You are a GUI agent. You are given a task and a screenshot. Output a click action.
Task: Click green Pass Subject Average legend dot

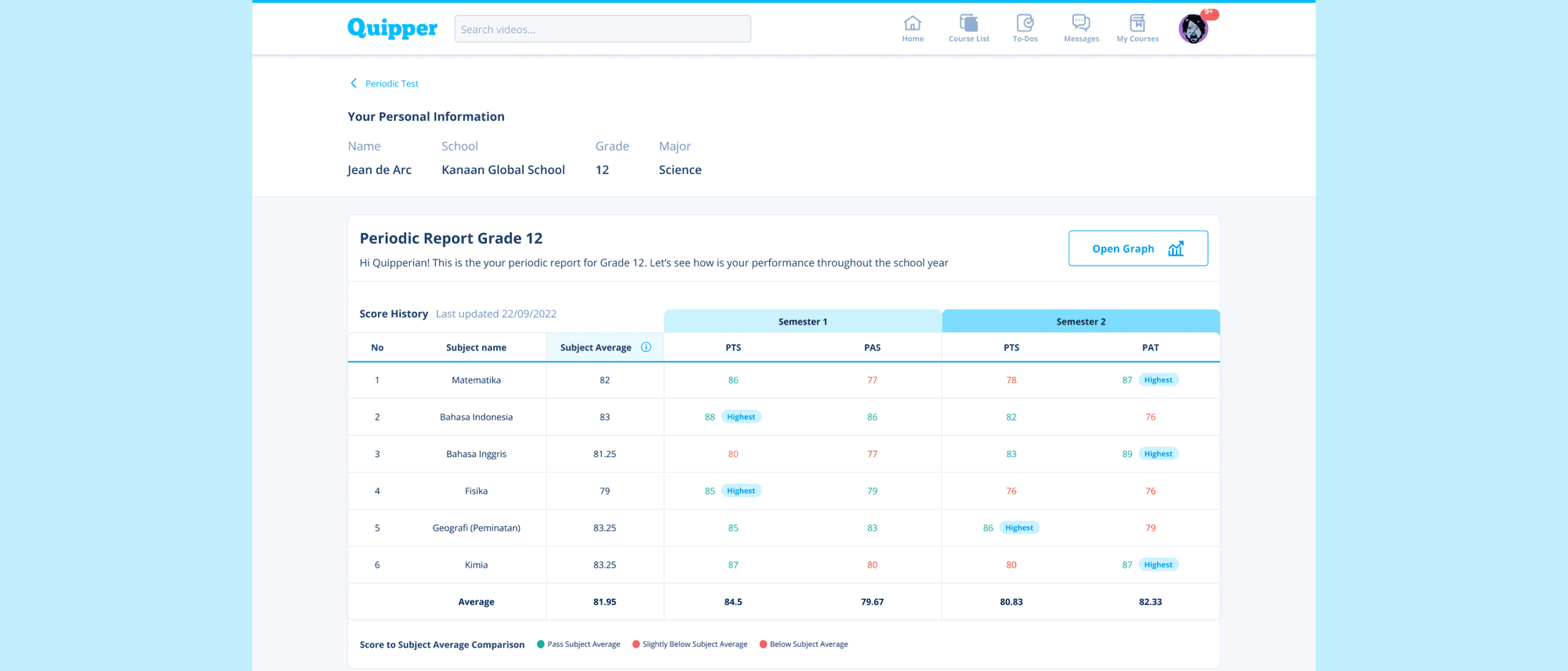(x=540, y=644)
